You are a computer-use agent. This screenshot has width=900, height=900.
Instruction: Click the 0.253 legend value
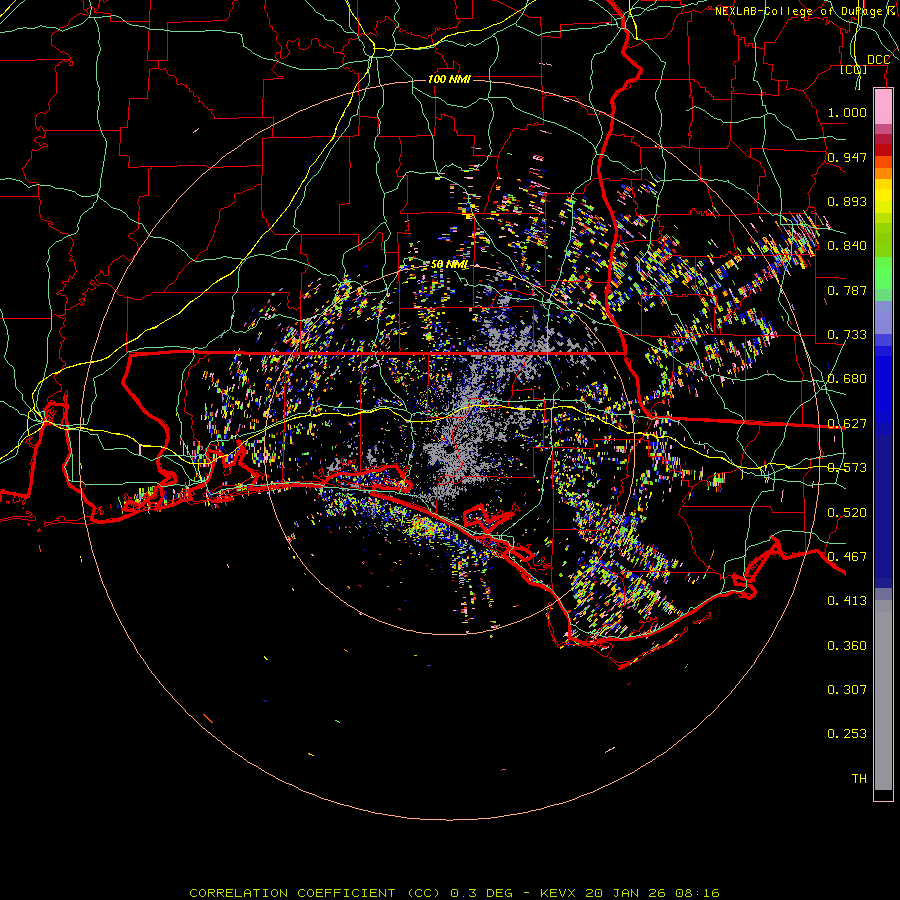click(847, 734)
